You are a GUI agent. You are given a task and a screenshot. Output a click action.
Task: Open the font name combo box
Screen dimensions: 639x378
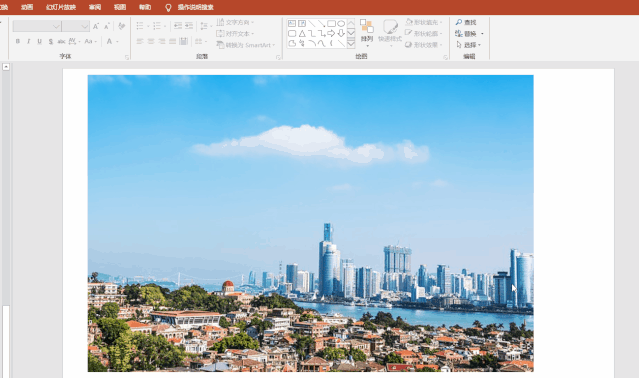coord(37,26)
